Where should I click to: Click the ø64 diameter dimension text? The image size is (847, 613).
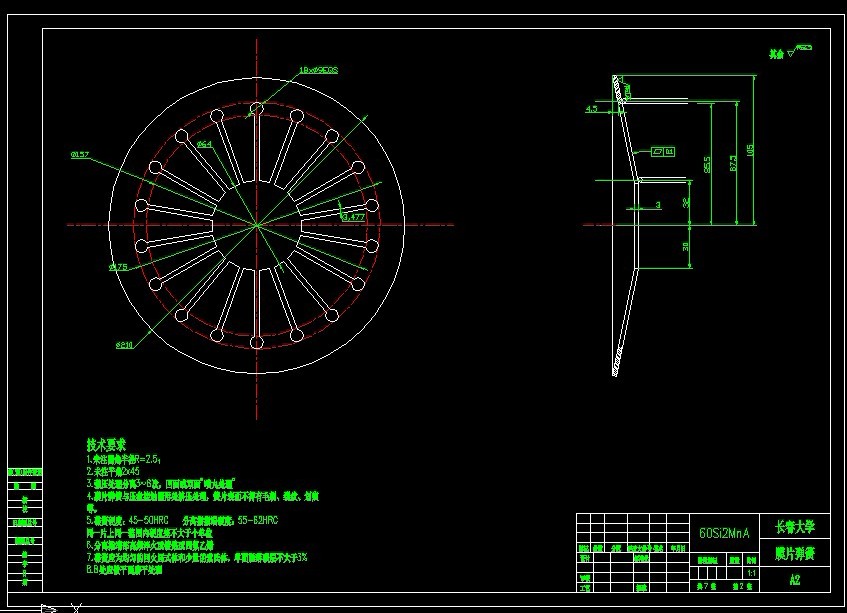(x=205, y=144)
